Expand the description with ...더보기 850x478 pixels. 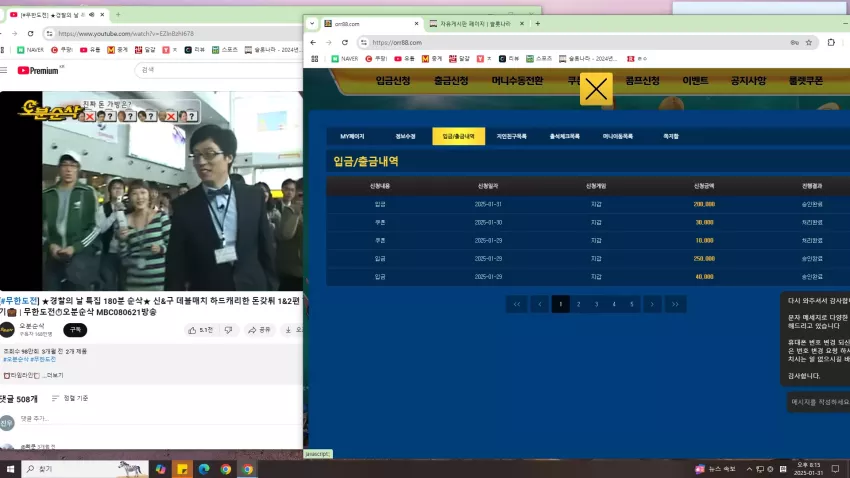(53, 375)
